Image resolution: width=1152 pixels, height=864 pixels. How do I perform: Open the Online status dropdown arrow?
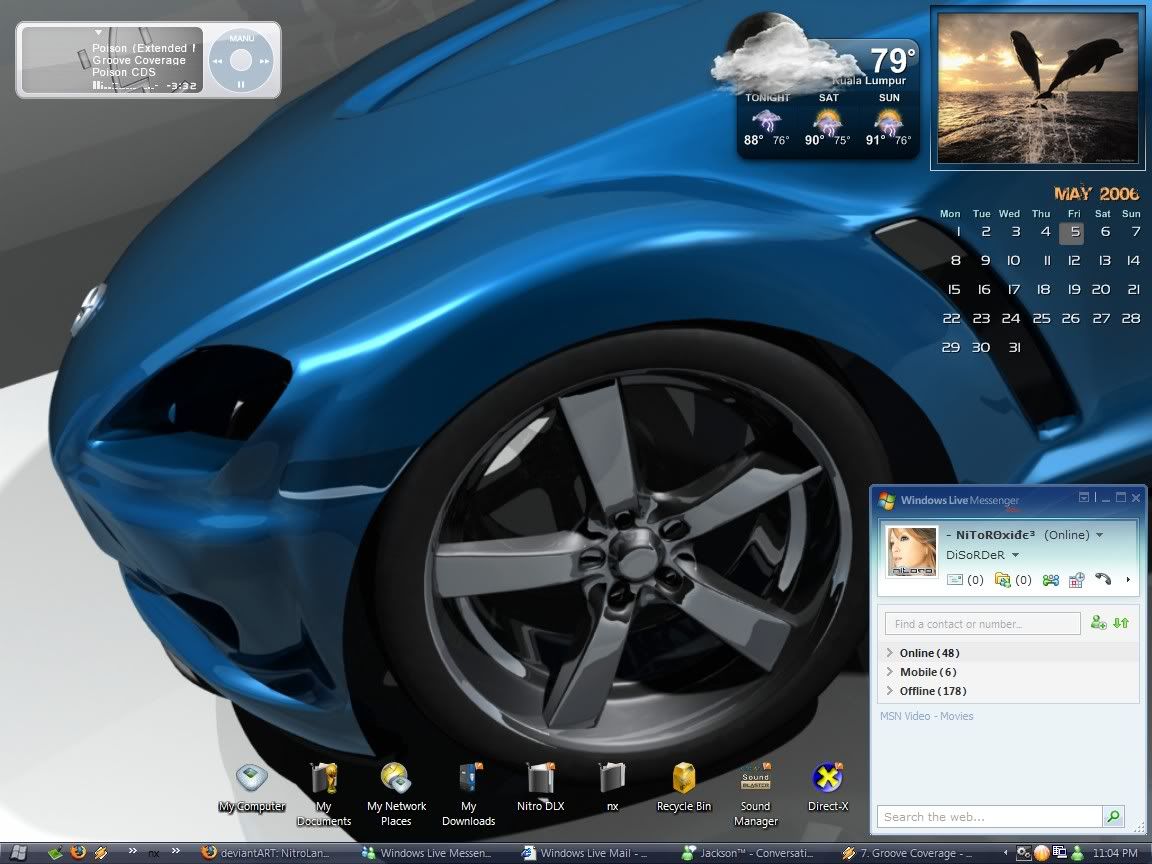click(1100, 535)
